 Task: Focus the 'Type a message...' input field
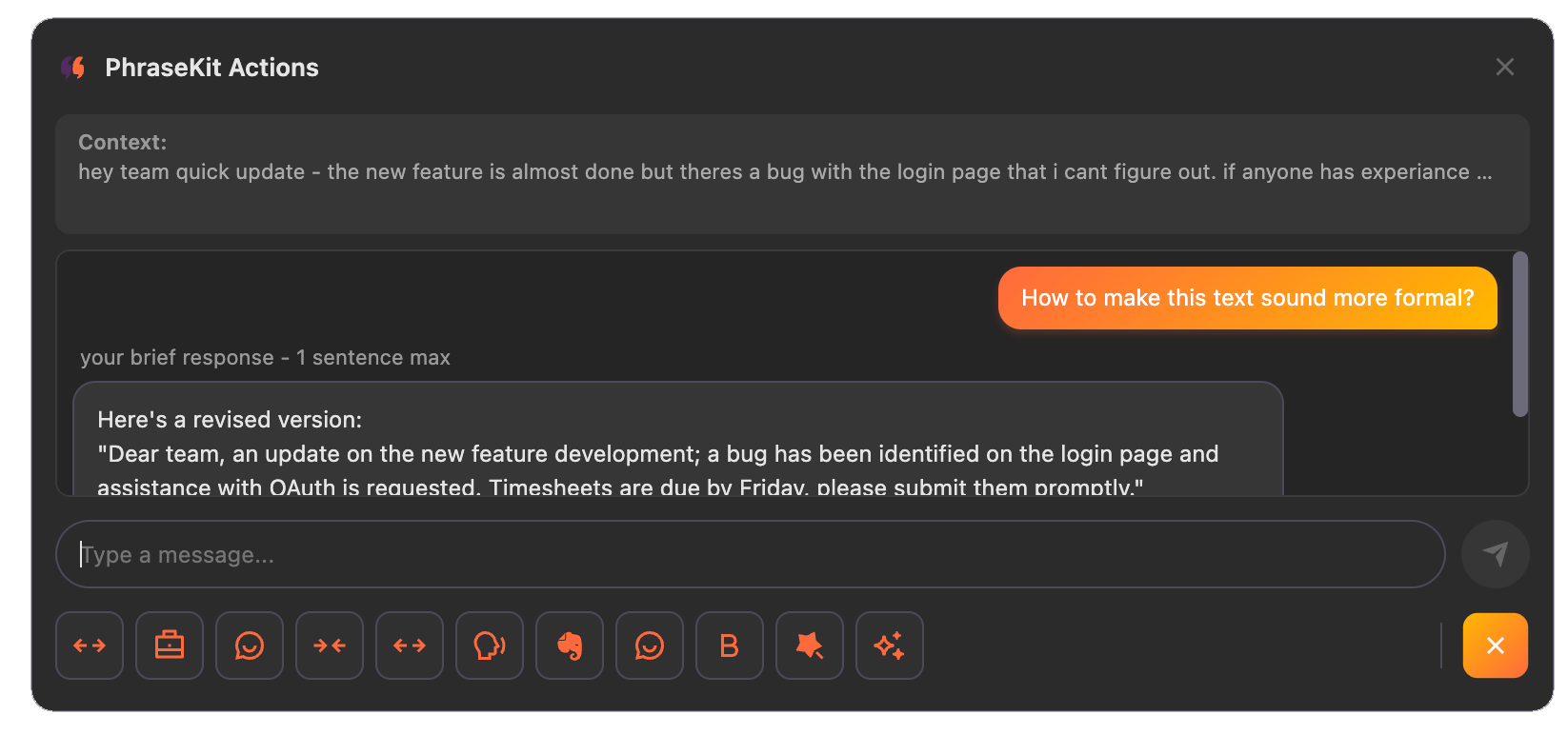751,554
